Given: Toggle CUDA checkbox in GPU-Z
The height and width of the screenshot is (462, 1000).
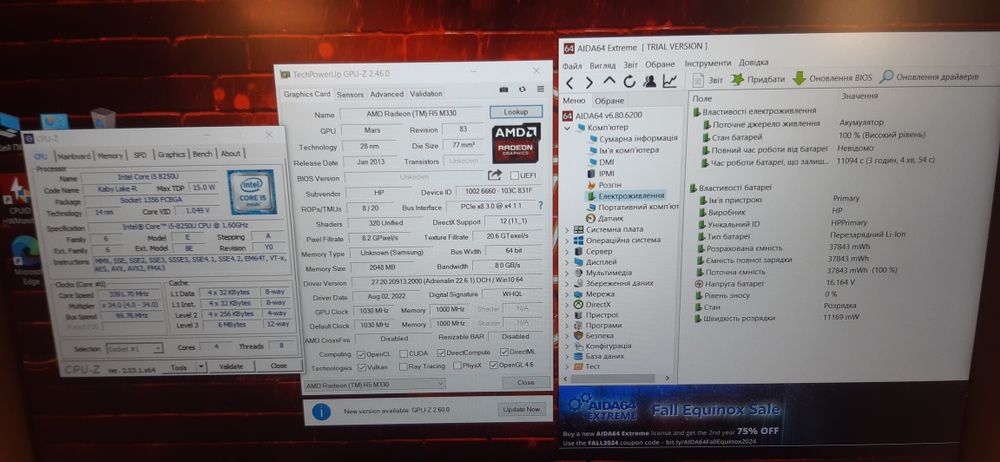Looking at the screenshot, I should (404, 354).
